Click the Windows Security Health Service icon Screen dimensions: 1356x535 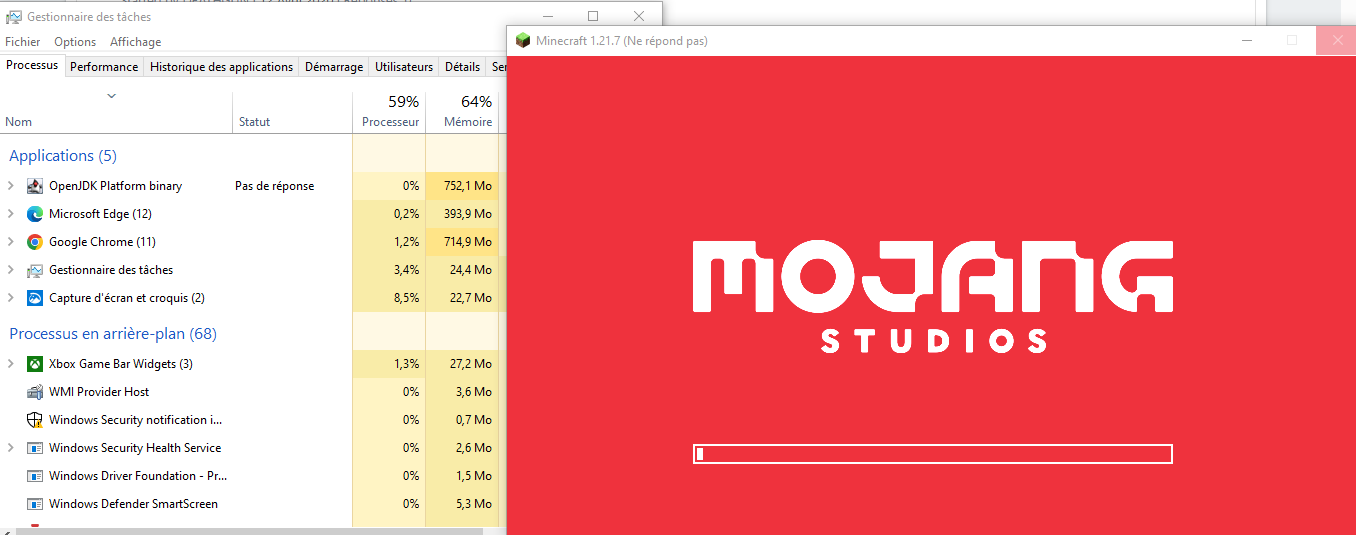[x=35, y=448]
